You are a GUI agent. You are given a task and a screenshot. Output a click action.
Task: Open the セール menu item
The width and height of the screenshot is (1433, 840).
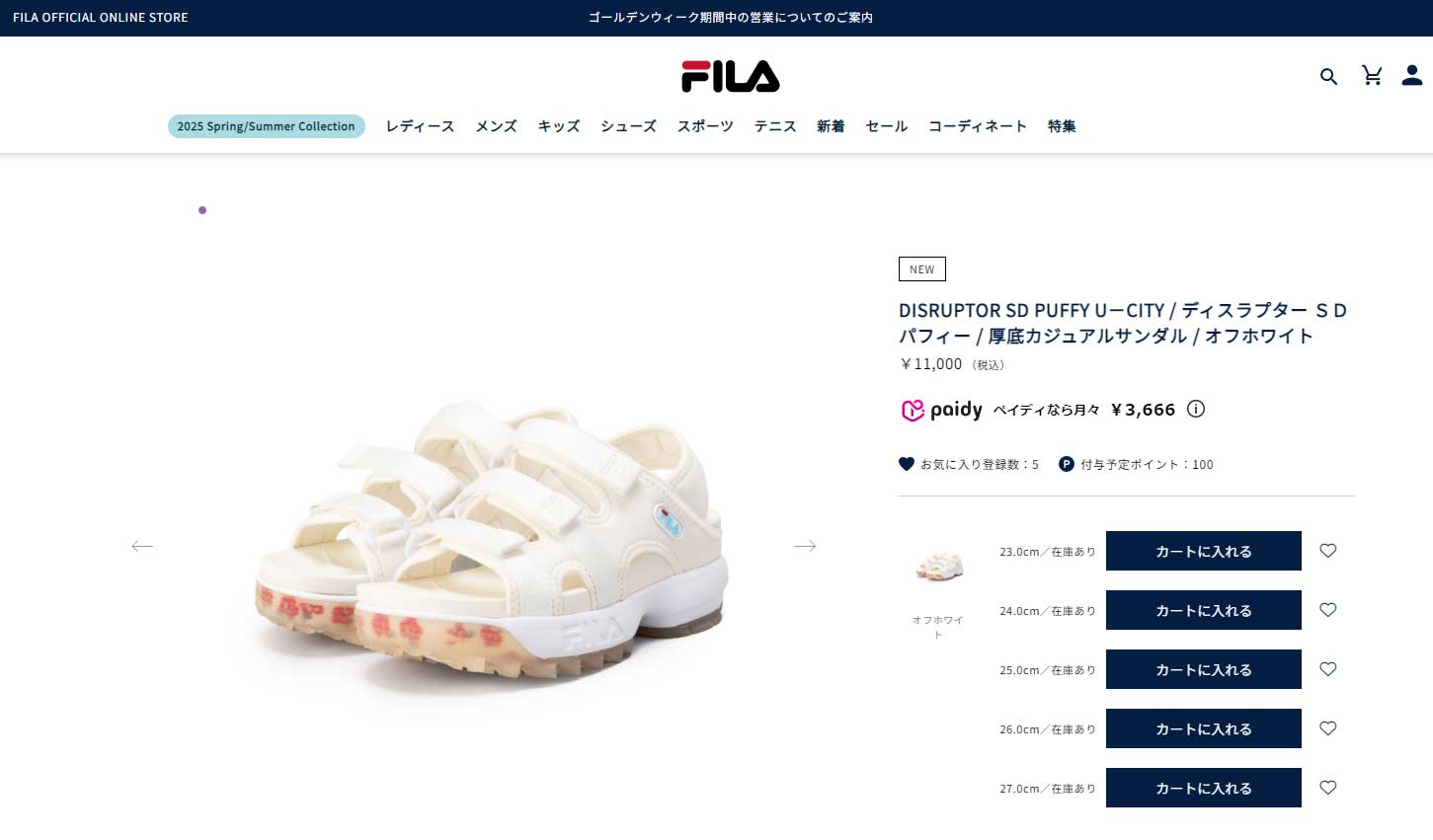click(x=886, y=126)
